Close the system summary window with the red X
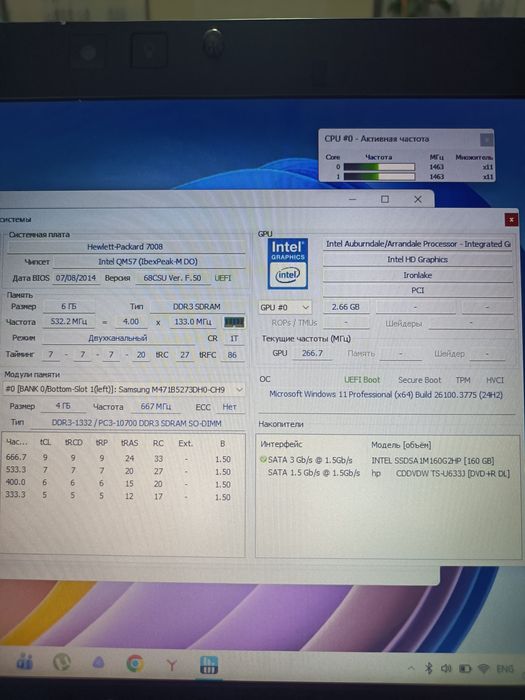The height and width of the screenshot is (700, 525). tap(511, 219)
